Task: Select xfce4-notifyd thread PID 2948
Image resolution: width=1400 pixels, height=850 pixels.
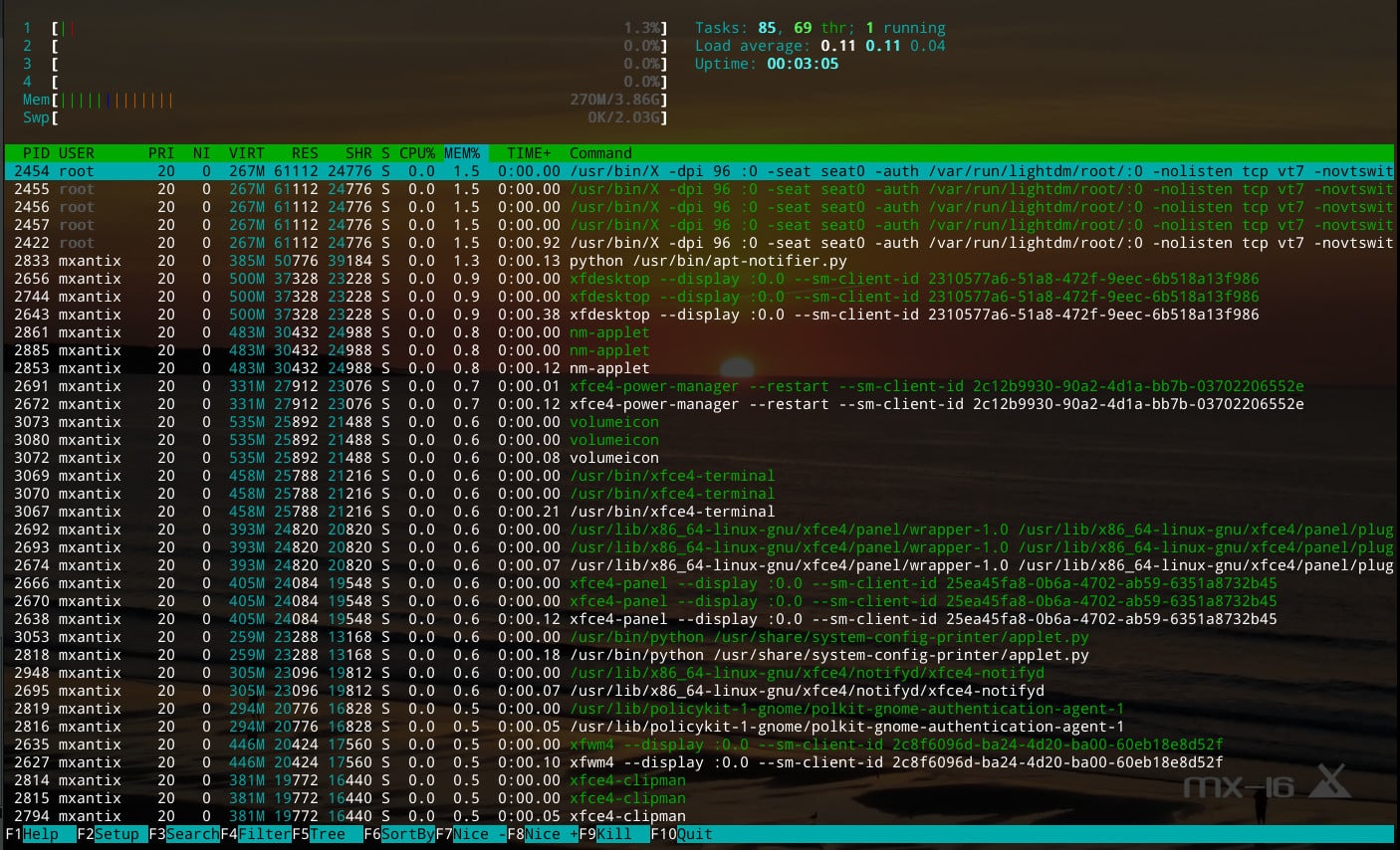Action: [x=699, y=673]
